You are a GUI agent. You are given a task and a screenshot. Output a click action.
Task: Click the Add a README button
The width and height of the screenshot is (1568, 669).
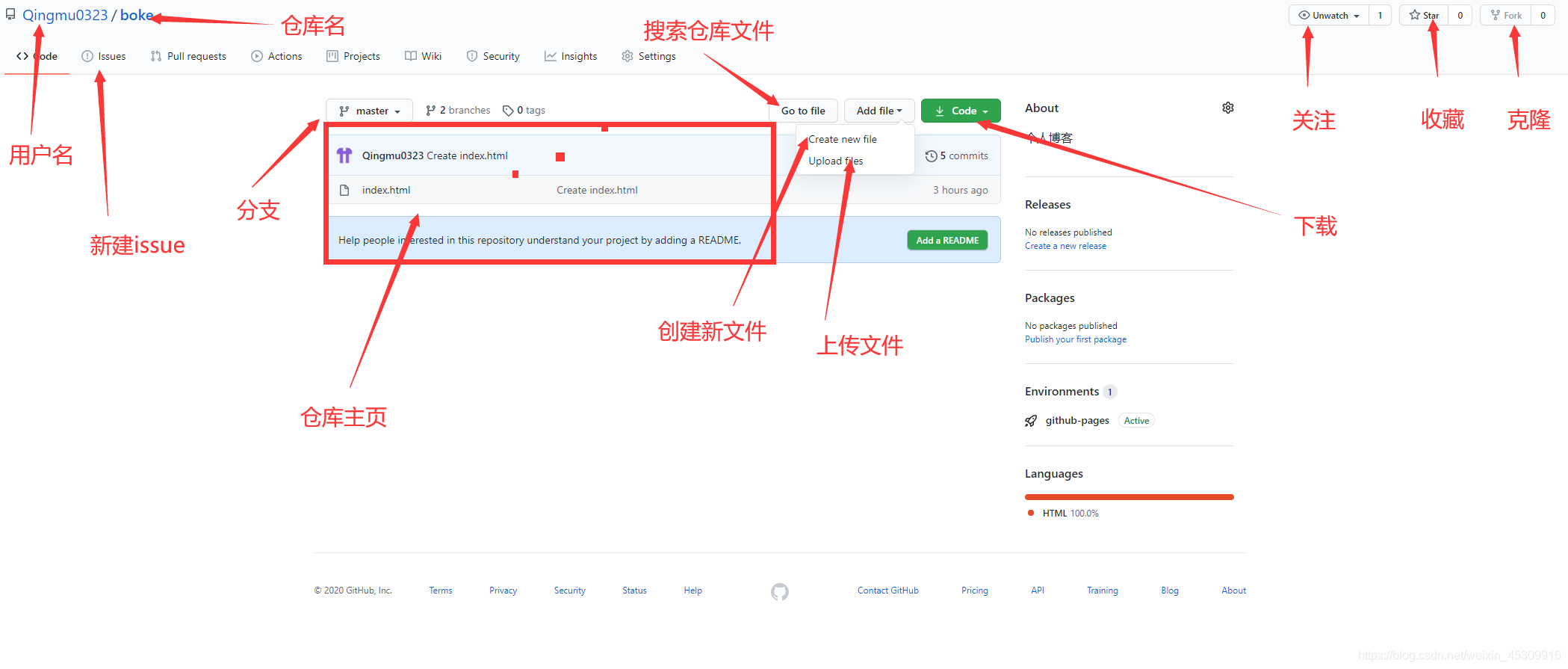pos(947,240)
